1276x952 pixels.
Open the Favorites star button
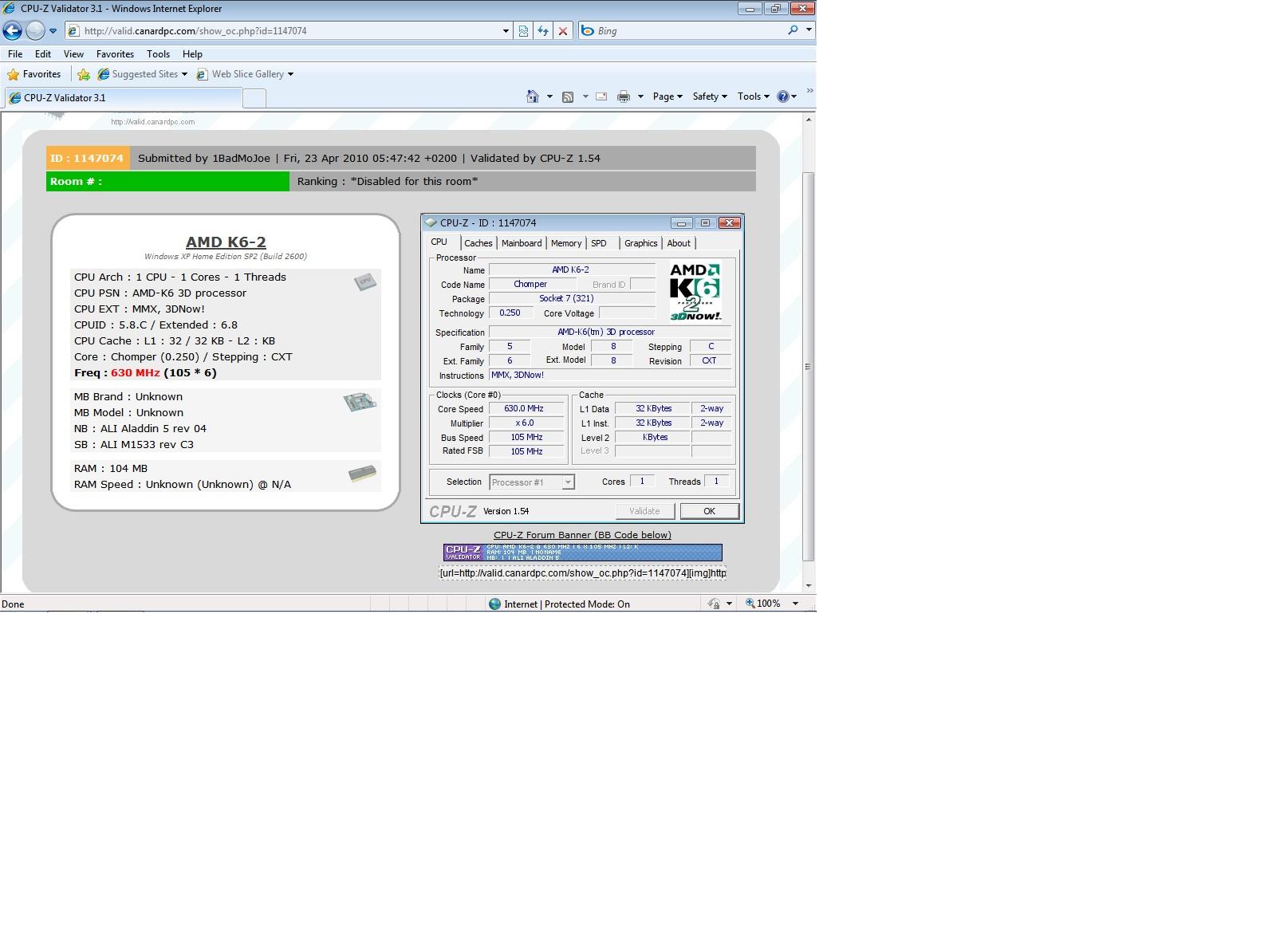coord(34,74)
